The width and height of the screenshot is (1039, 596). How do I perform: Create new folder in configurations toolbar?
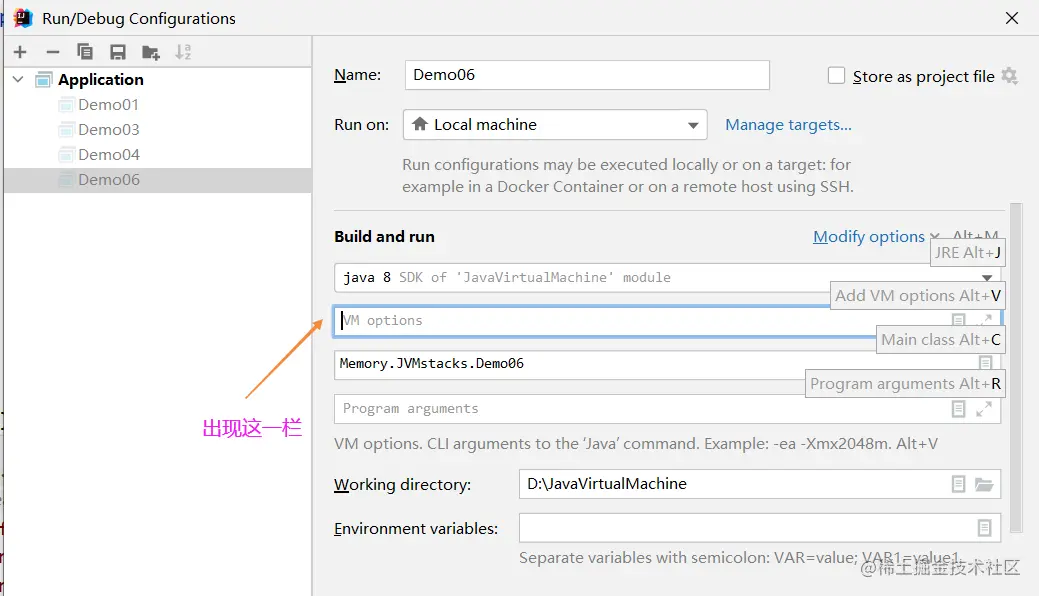(151, 52)
